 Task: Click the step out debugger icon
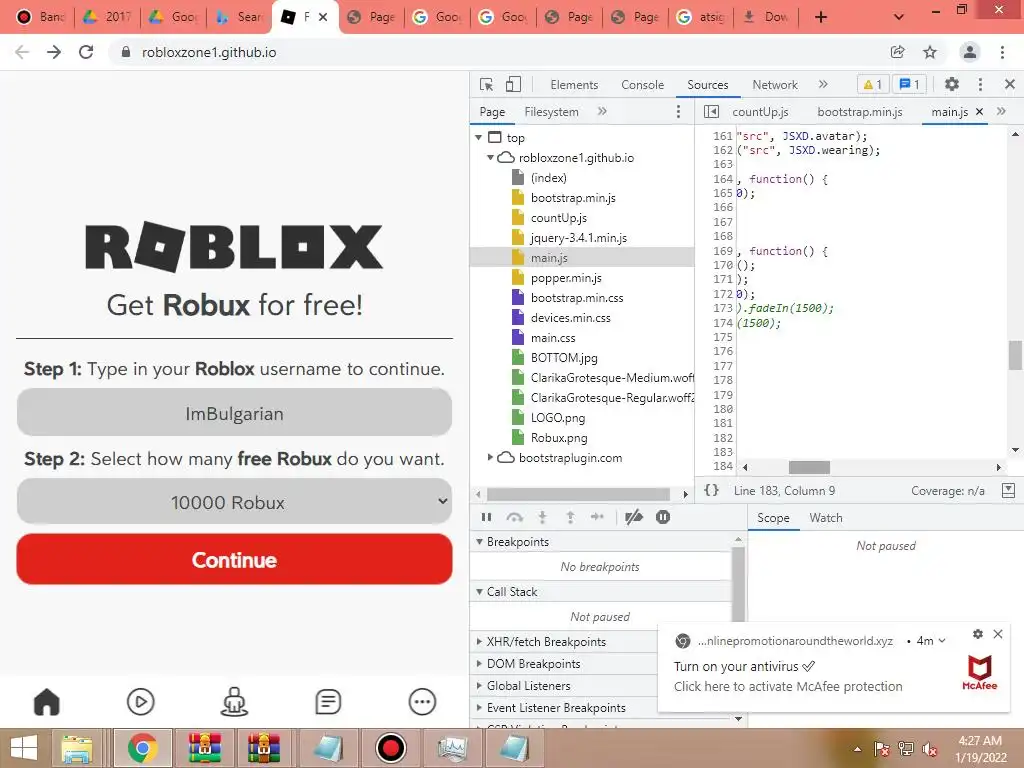(570, 517)
